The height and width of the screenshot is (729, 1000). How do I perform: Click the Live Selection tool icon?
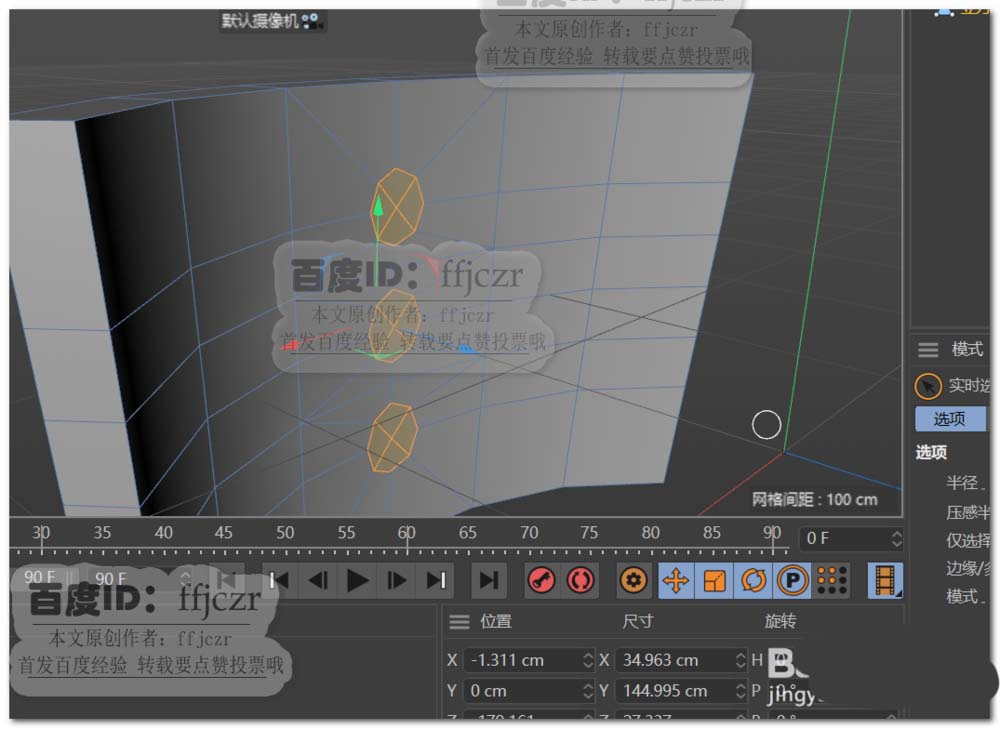tap(928, 386)
